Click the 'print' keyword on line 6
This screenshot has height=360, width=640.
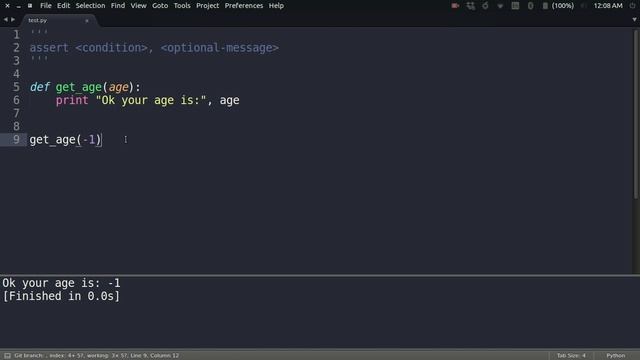tap(72, 100)
